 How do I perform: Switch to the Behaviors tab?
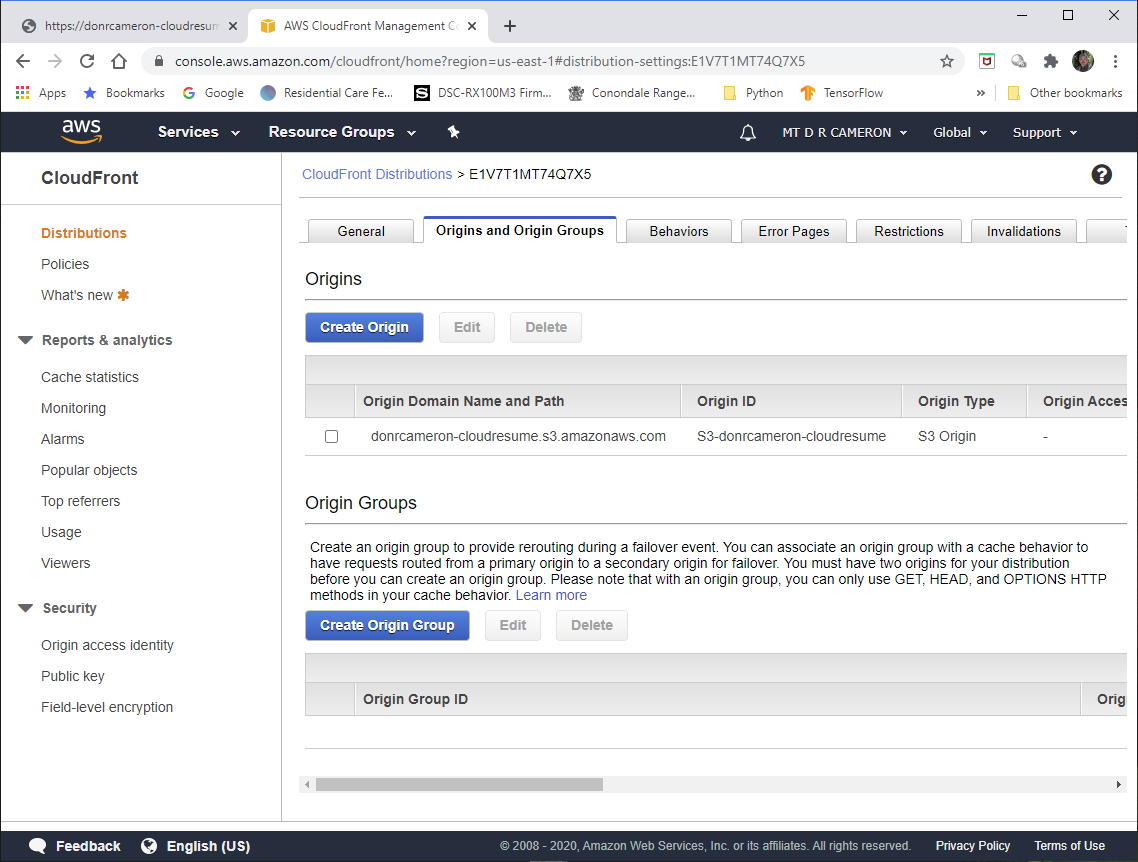click(679, 231)
